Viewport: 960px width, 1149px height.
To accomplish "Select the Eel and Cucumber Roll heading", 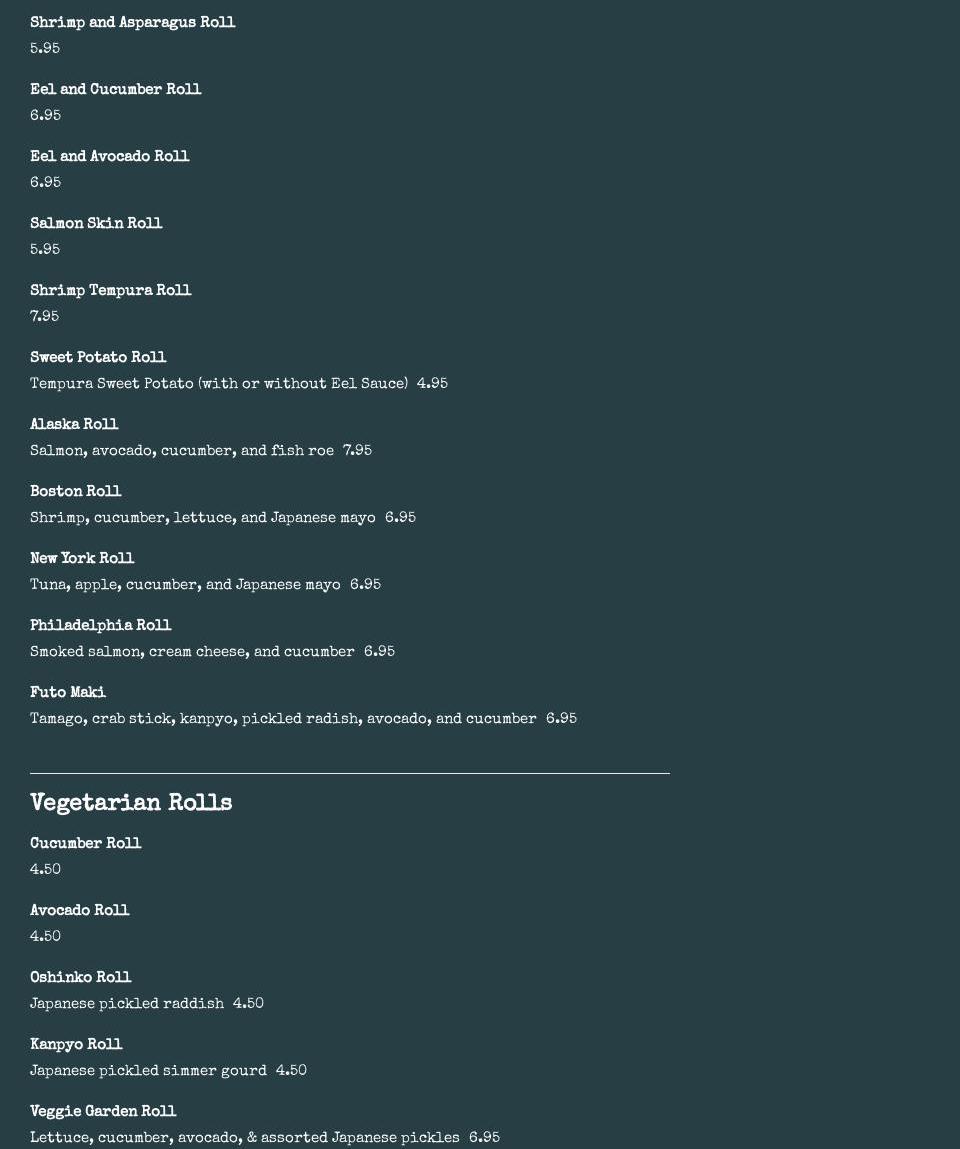I will click(x=115, y=89).
